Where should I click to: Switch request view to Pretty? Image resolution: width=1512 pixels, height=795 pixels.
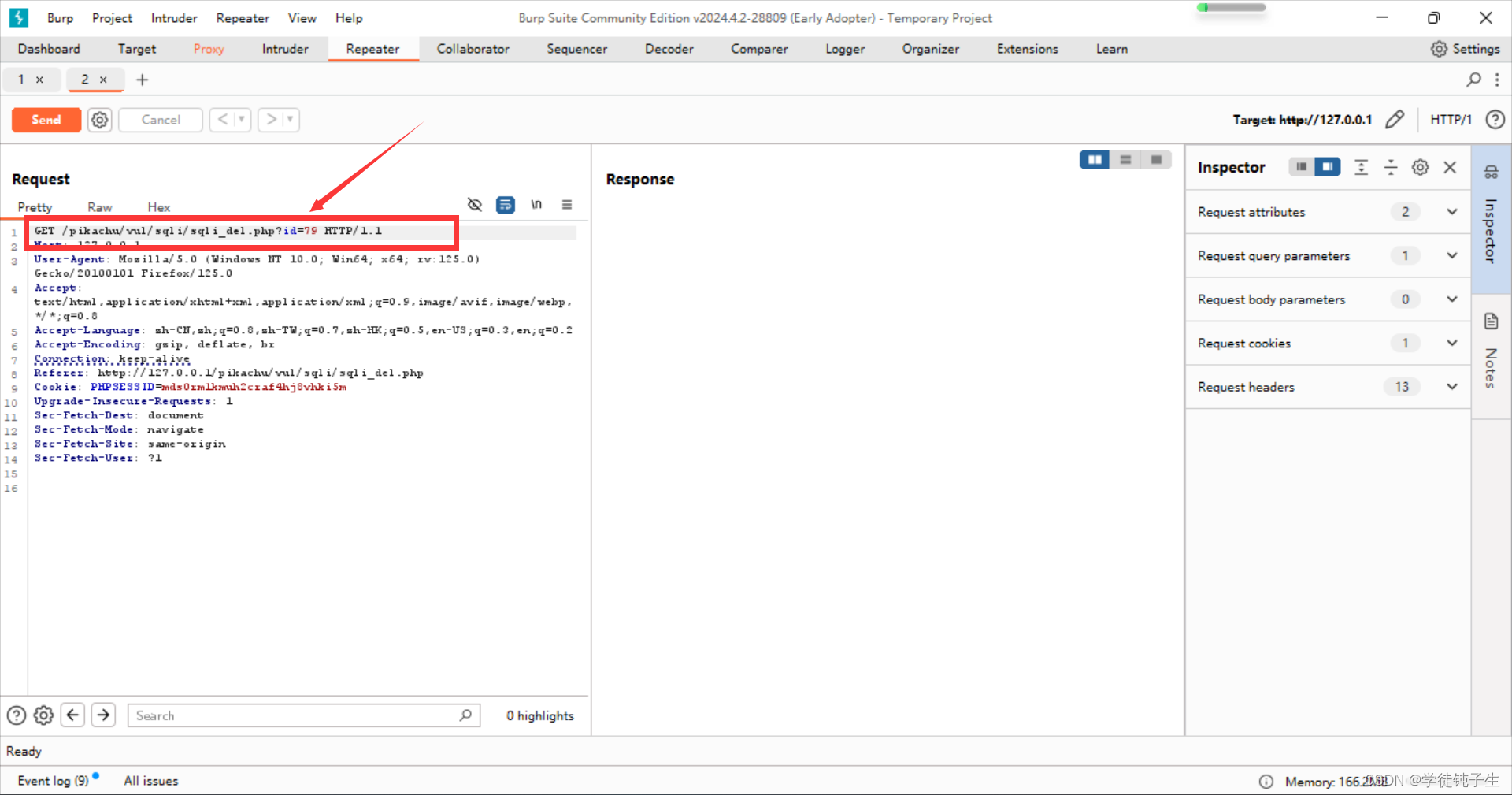[35, 207]
